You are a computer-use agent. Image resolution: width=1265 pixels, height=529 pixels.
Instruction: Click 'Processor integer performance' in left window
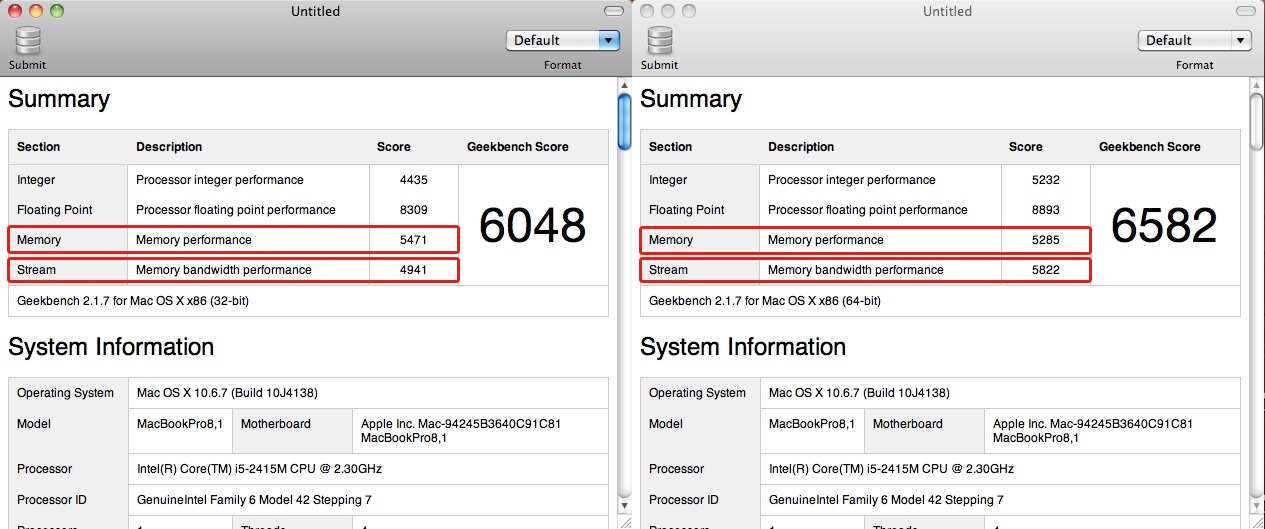click(220, 180)
